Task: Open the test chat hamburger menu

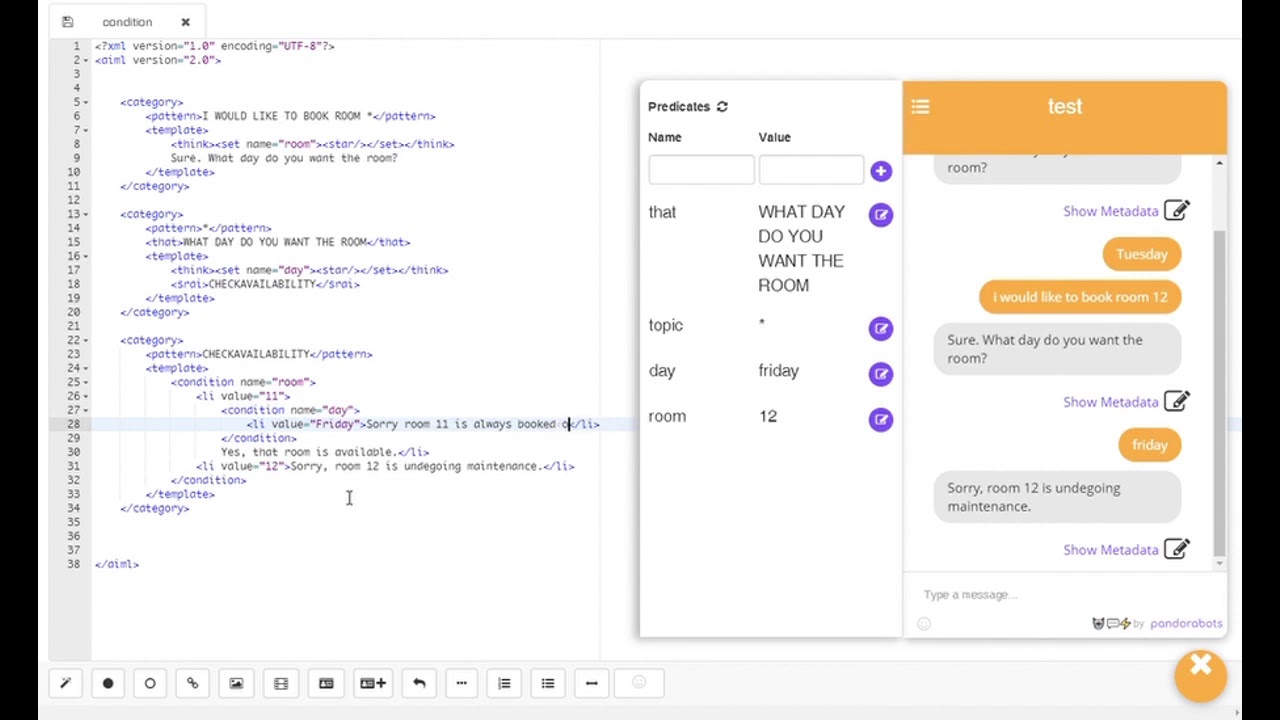Action: (920, 106)
